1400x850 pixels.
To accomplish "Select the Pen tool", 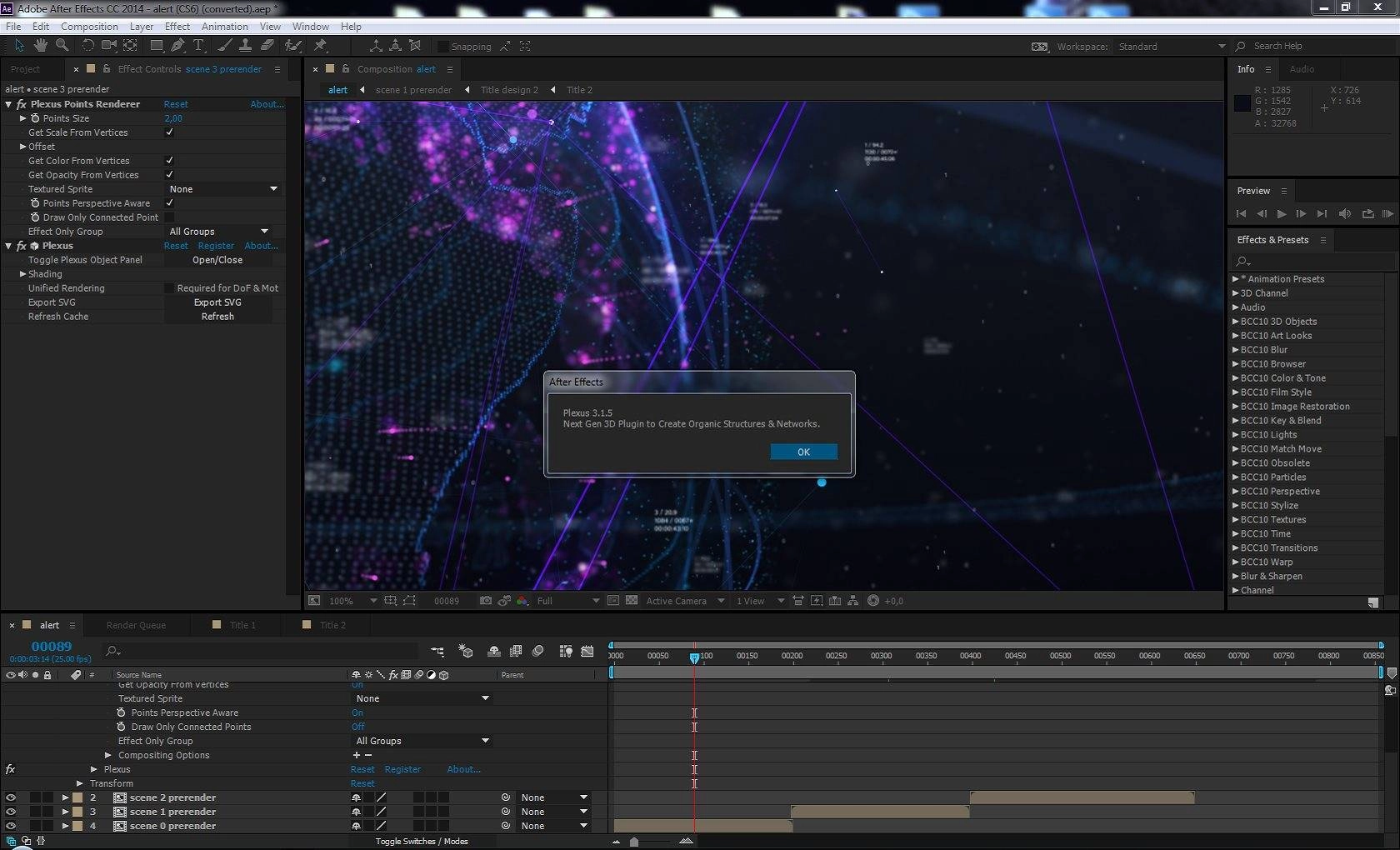I will [x=177, y=45].
